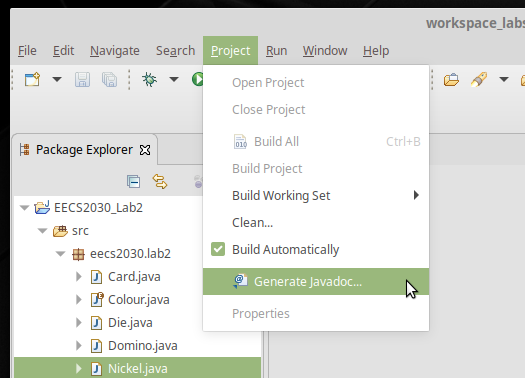525x378 pixels.
Task: Open the Search menu
Action: (x=175, y=51)
